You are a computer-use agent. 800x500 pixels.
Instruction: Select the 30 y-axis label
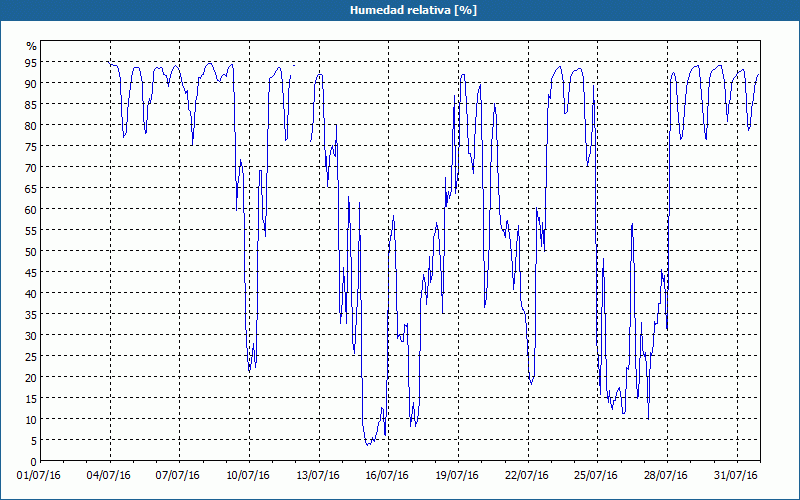click(31, 335)
